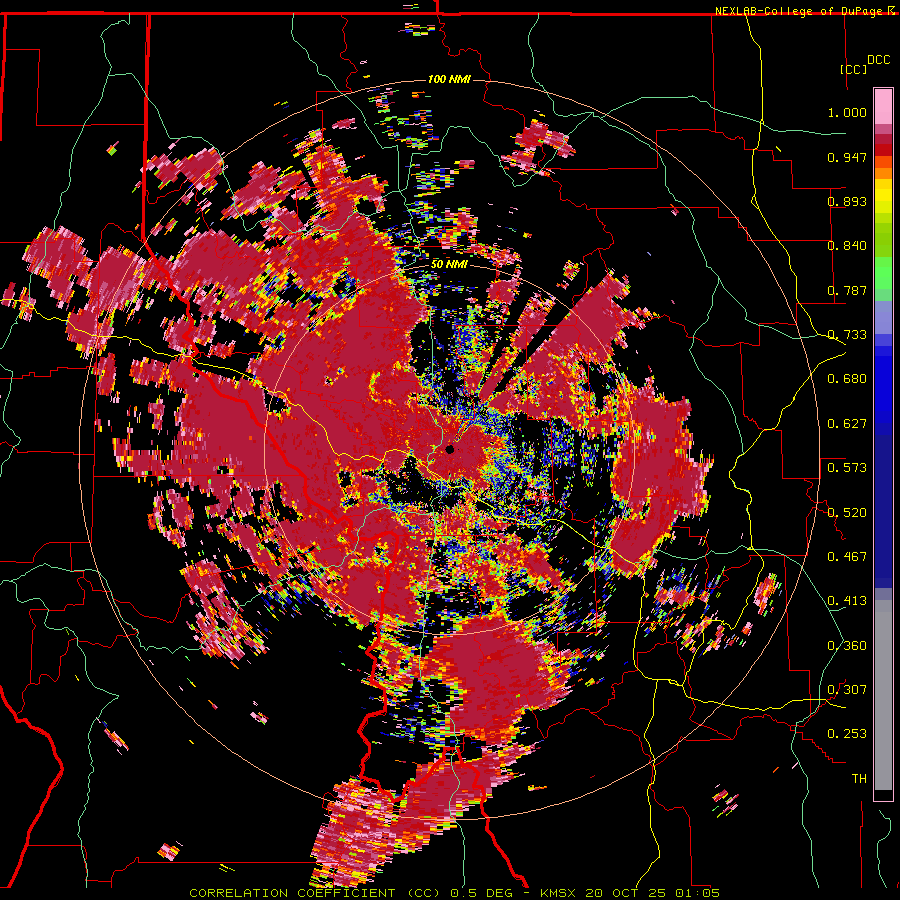Viewport: 900px width, 900px height.
Task: Click the 0.840 legend value
Action: point(847,246)
